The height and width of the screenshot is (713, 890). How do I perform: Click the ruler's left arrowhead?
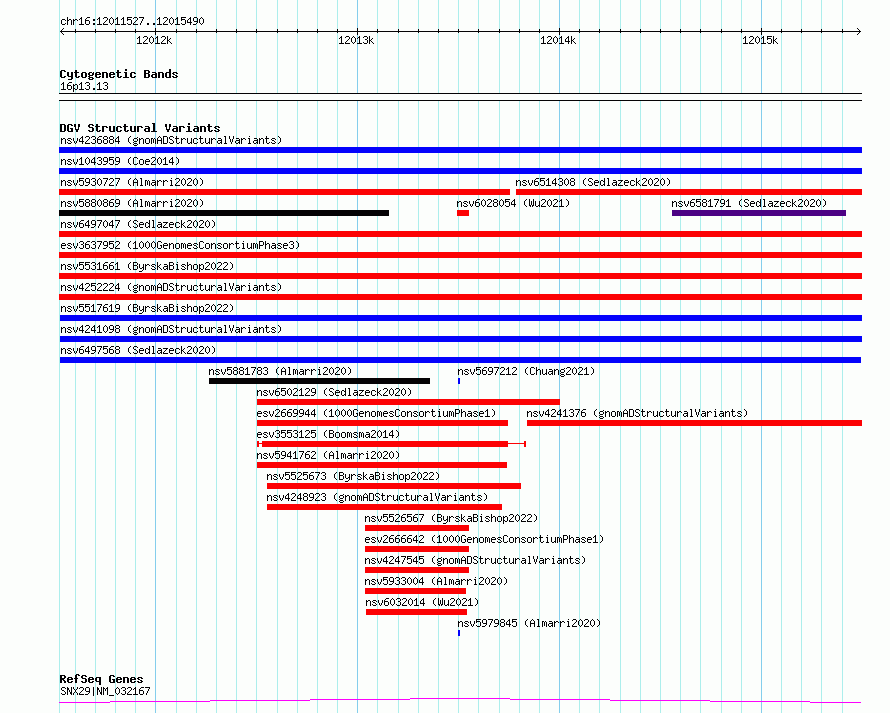pos(62,32)
